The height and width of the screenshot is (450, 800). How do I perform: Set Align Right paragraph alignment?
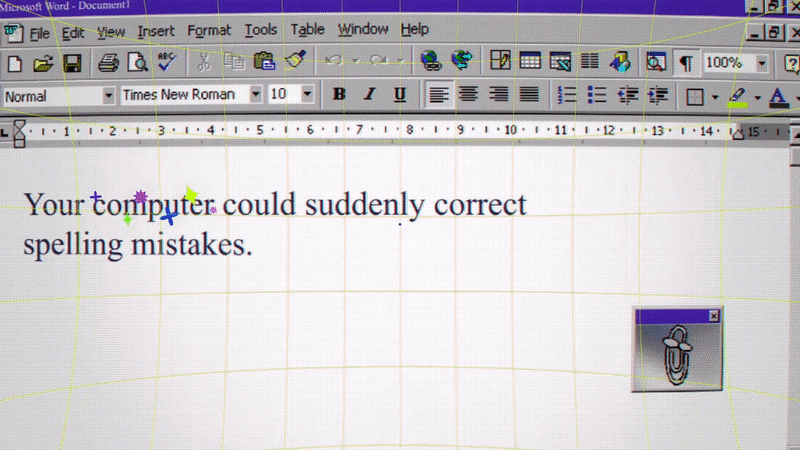(498, 94)
